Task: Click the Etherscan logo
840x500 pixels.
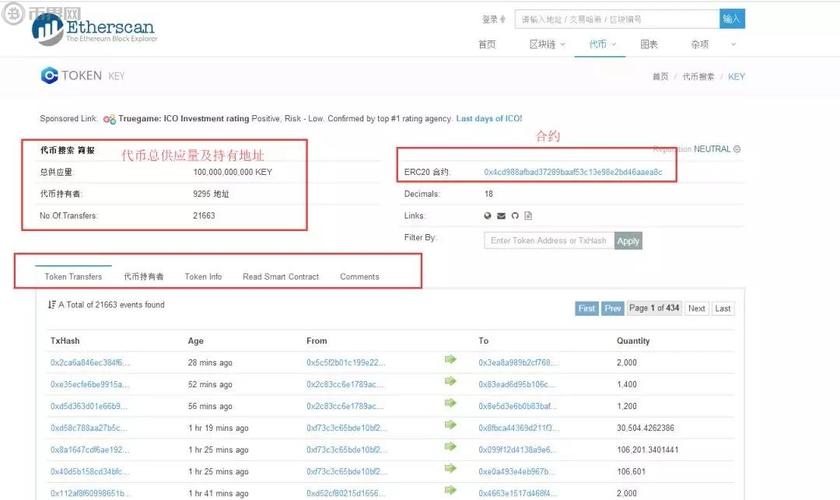Action: tap(94, 29)
